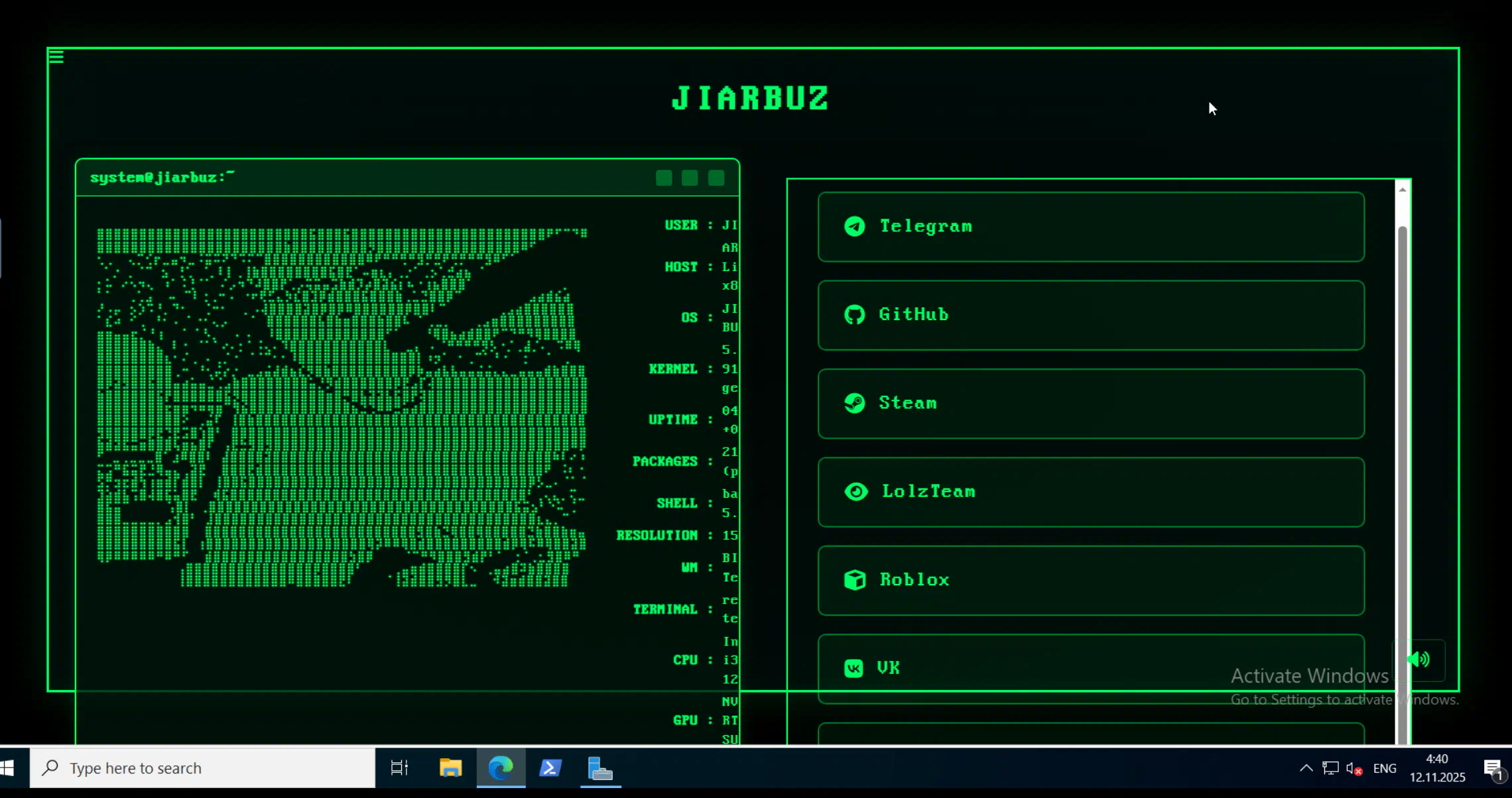Open the Telegram link

(1091, 227)
